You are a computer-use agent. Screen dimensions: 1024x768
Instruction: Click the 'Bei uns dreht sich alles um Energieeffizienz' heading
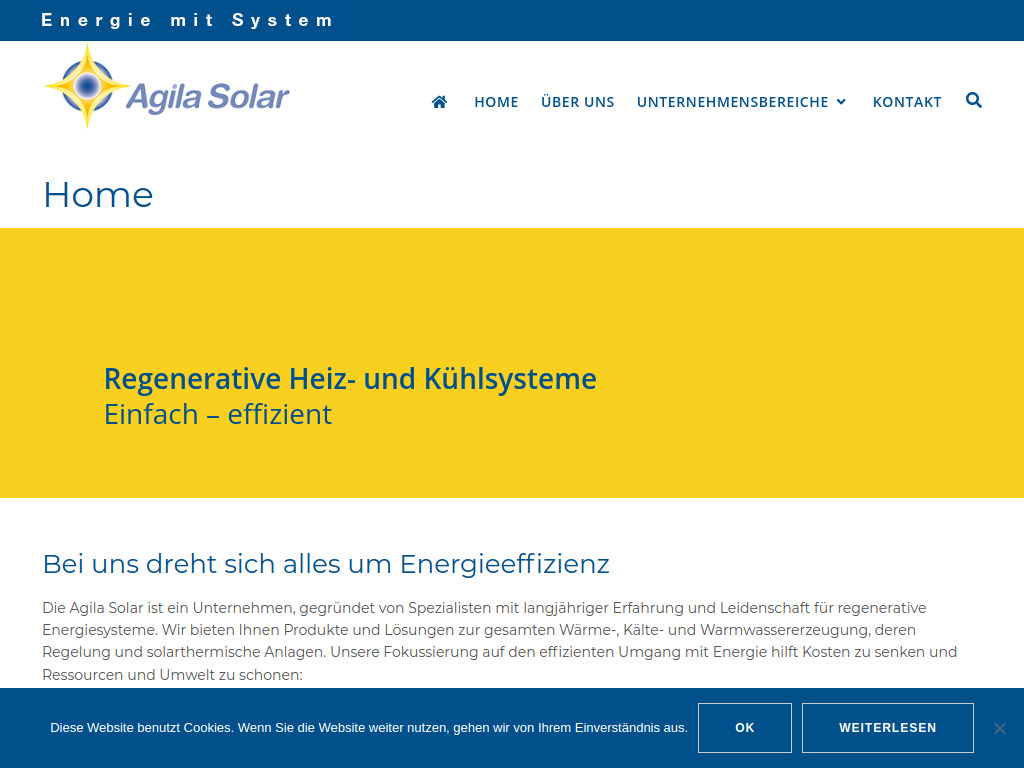[x=325, y=564]
